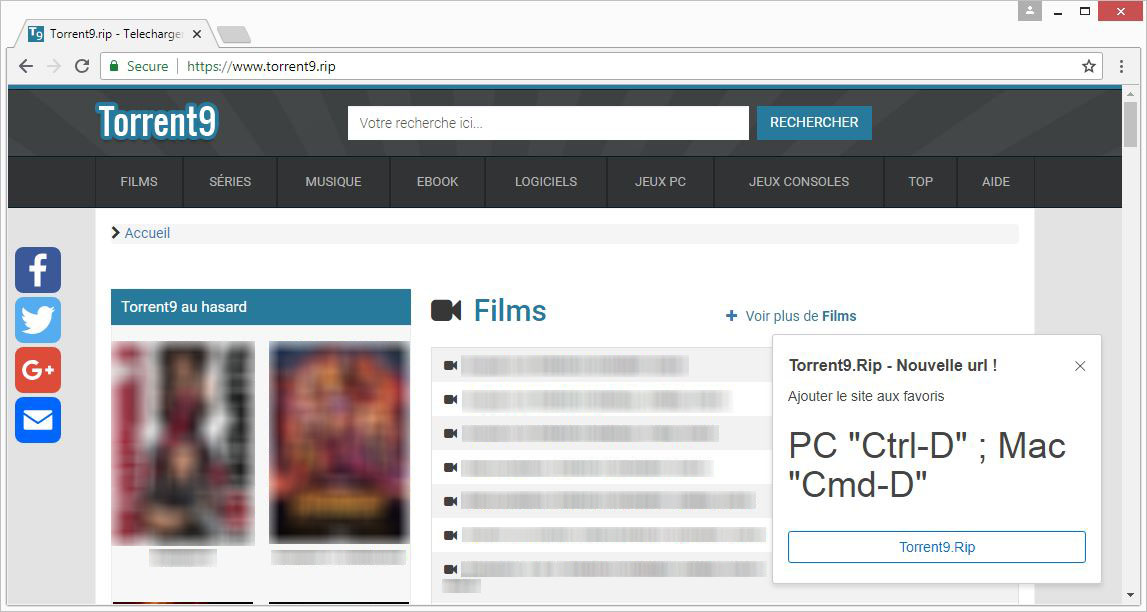Open a new browser tab
This screenshot has height=612, width=1147.
[x=234, y=34]
